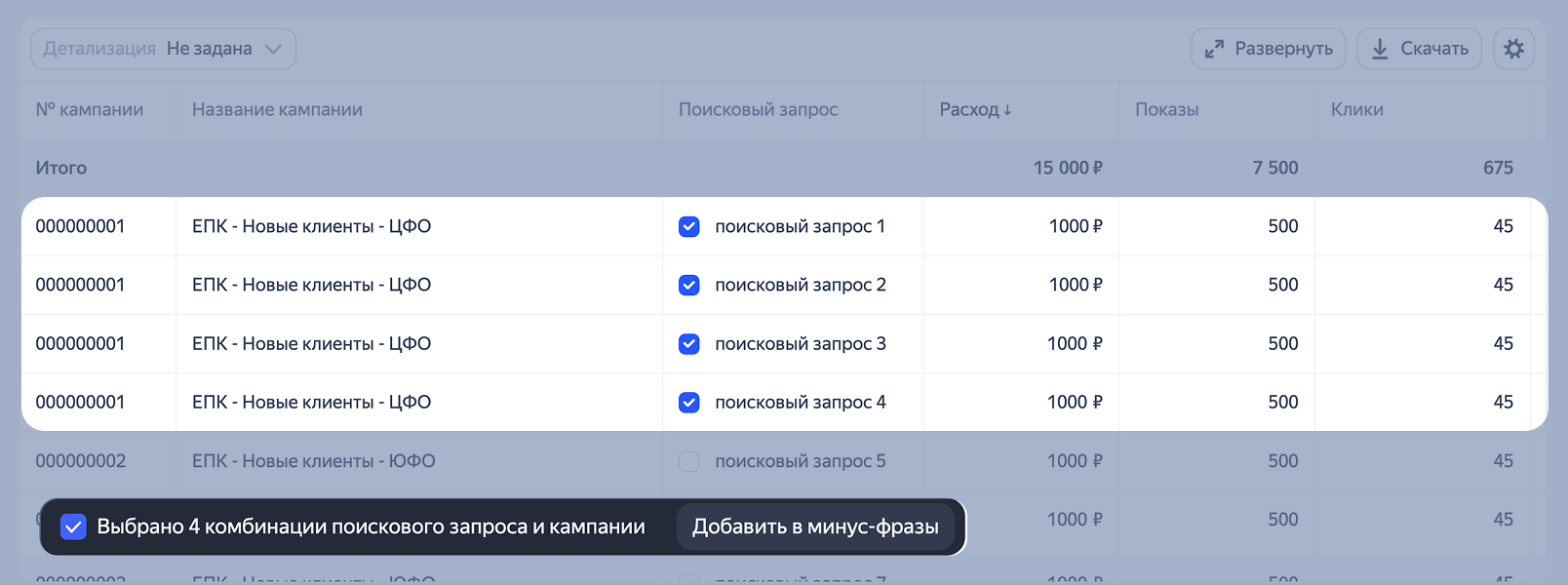Sort the table by Показы column
The height and width of the screenshot is (585, 1568).
1167,109
